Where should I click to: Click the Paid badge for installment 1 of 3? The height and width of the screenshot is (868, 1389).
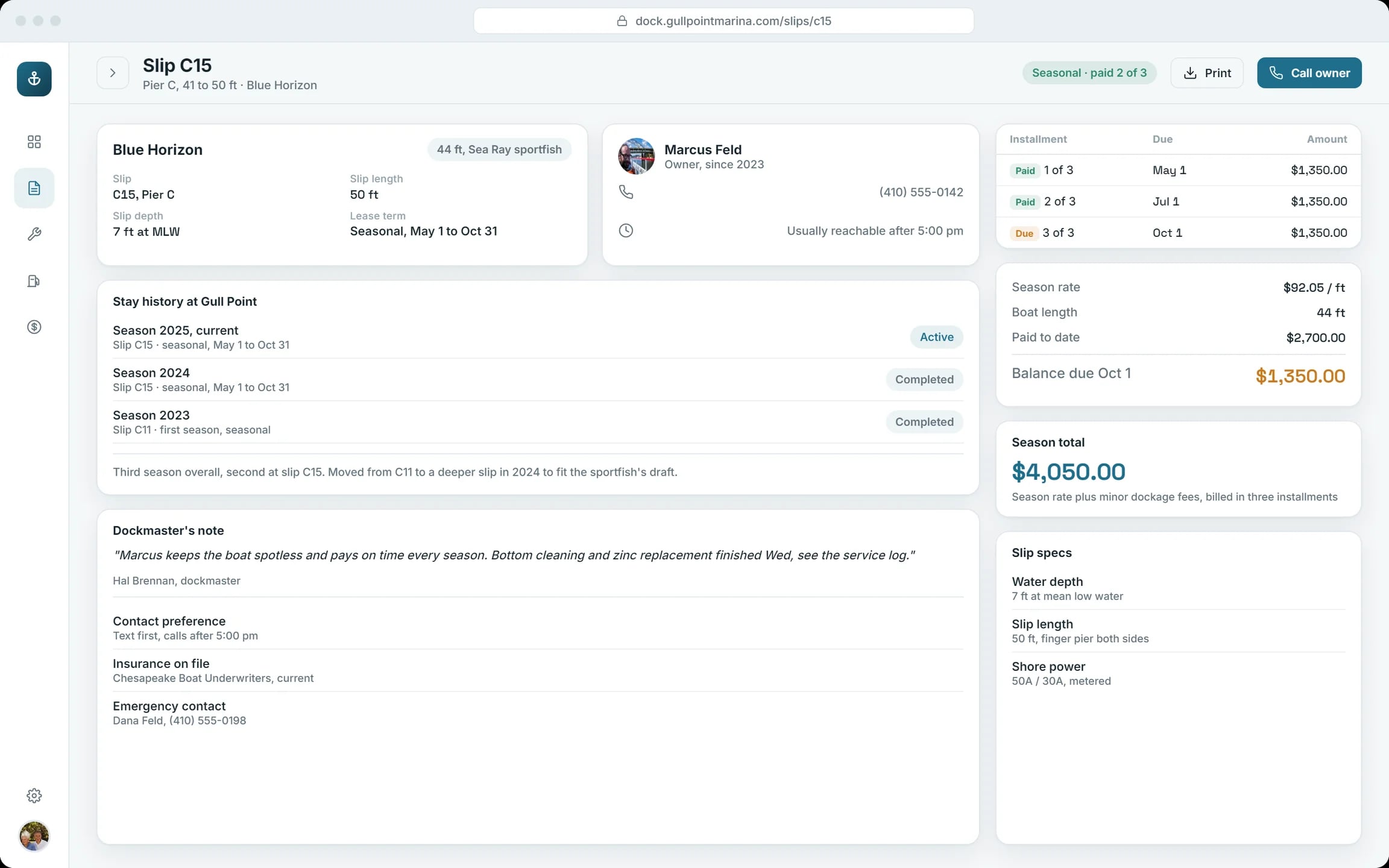pyautogui.click(x=1025, y=171)
